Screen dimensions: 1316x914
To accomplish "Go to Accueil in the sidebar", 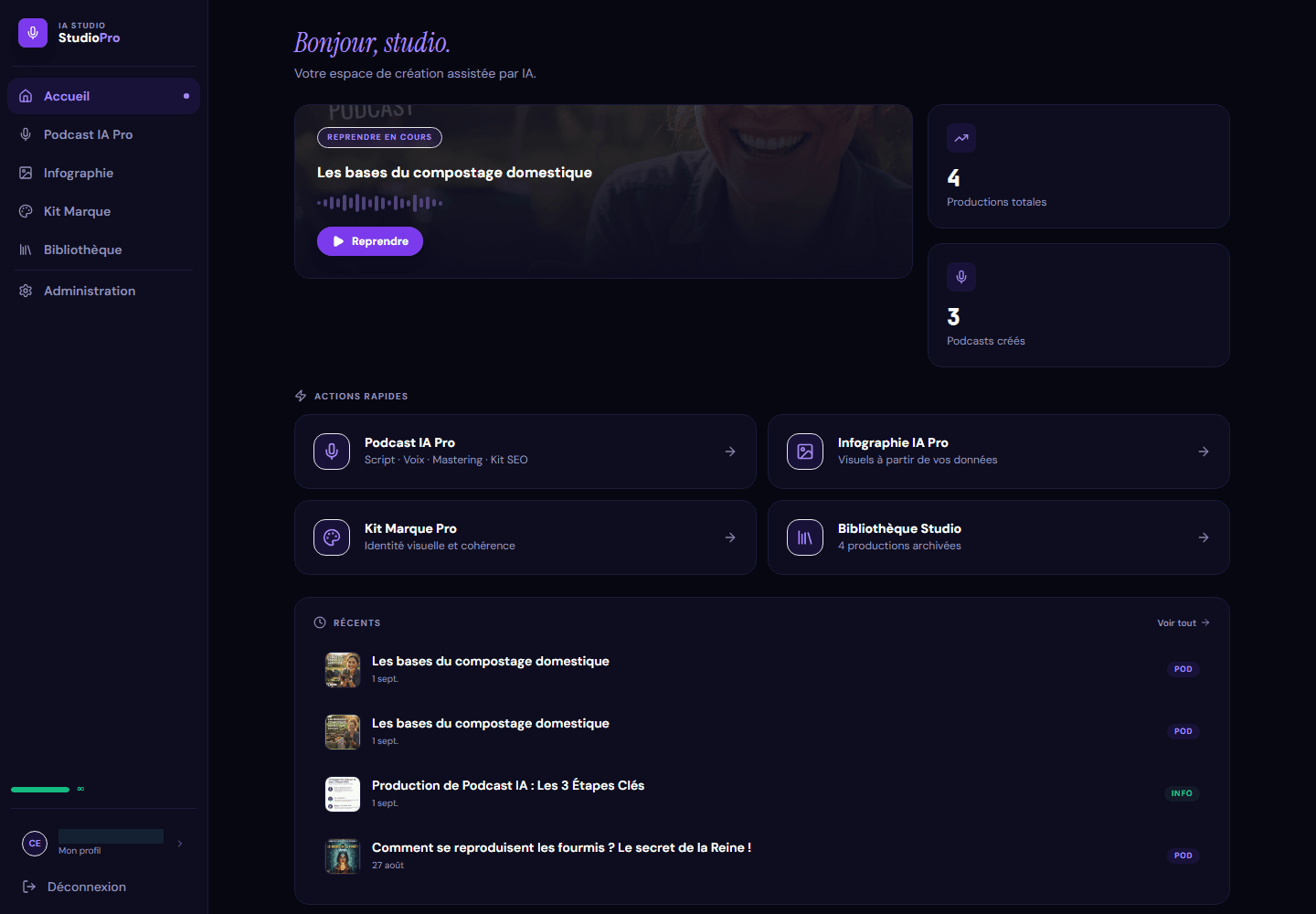I will (x=103, y=96).
